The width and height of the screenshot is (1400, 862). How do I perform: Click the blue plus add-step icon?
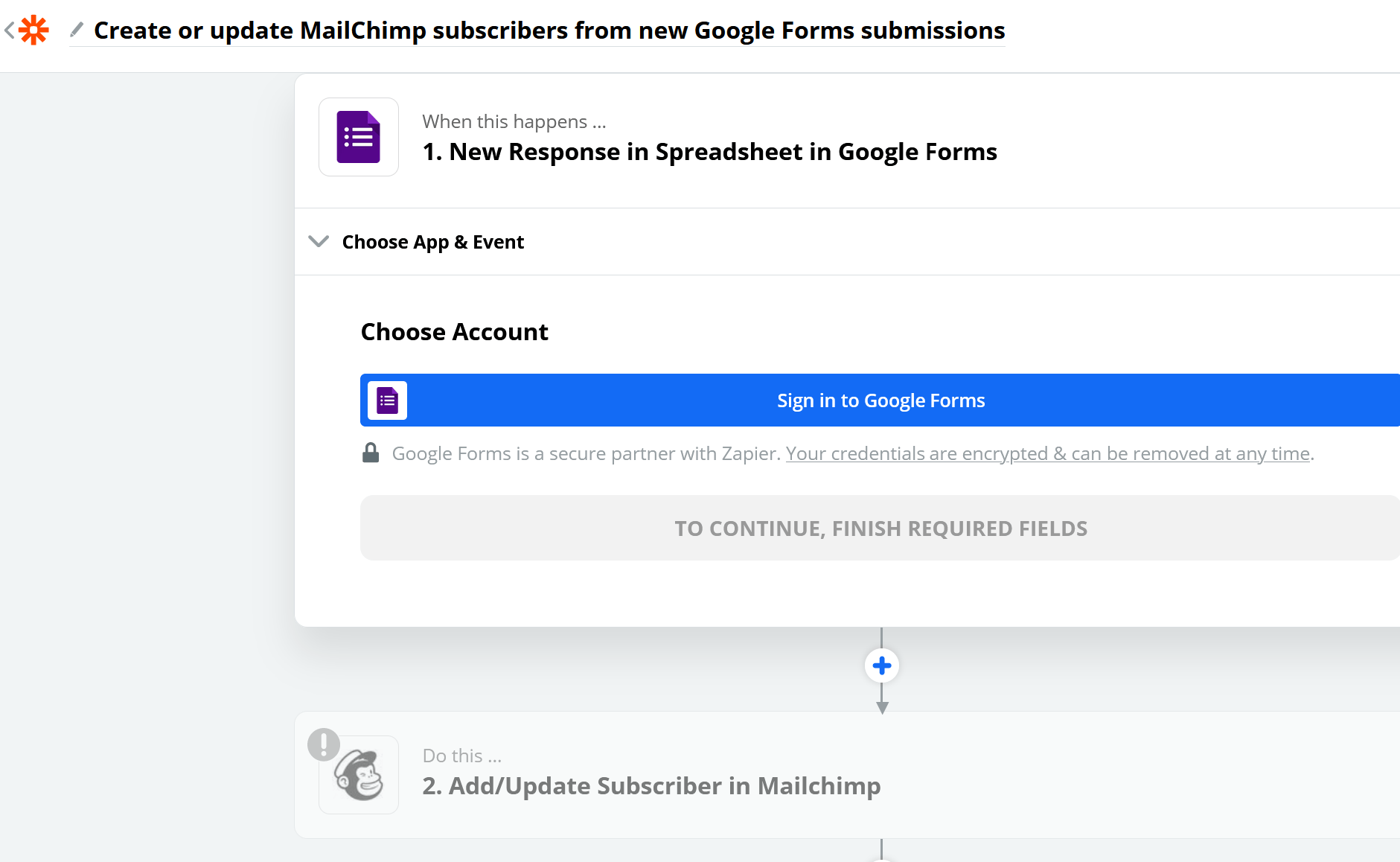click(882, 665)
